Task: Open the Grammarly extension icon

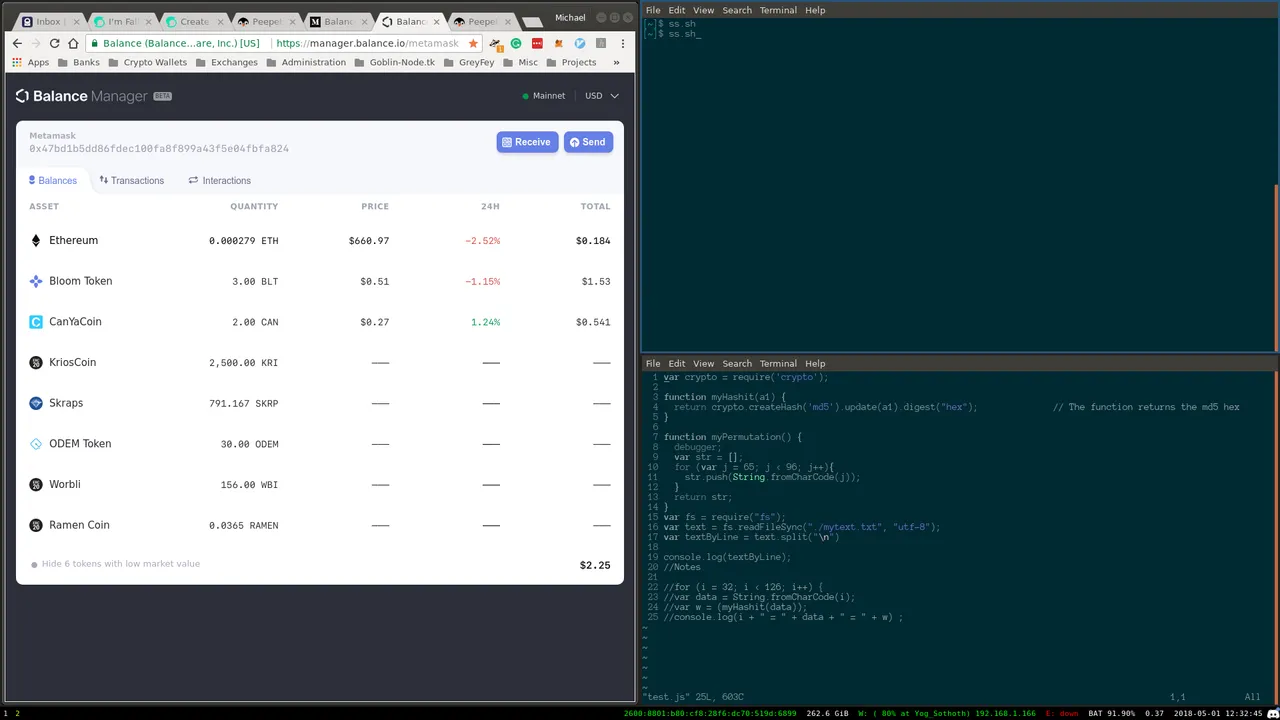Action: pyautogui.click(x=516, y=43)
